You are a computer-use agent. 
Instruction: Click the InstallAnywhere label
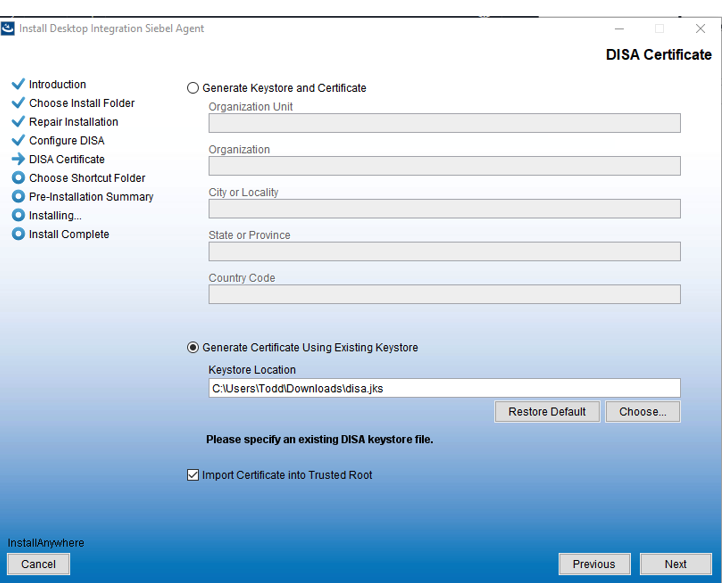coord(46,543)
